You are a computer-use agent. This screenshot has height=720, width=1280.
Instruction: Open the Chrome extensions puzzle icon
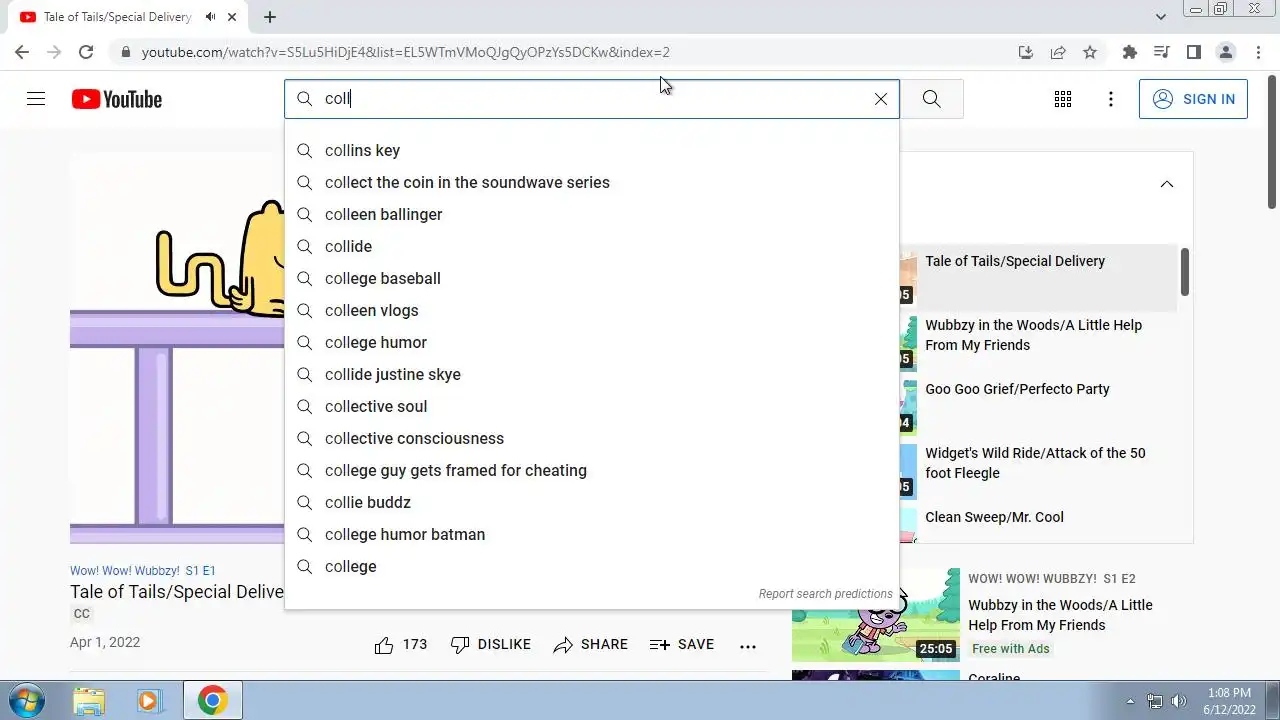1130,52
